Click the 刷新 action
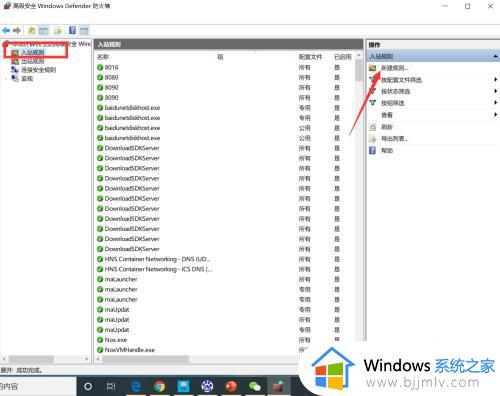Viewport: 500px width, 396px height. [x=387, y=127]
